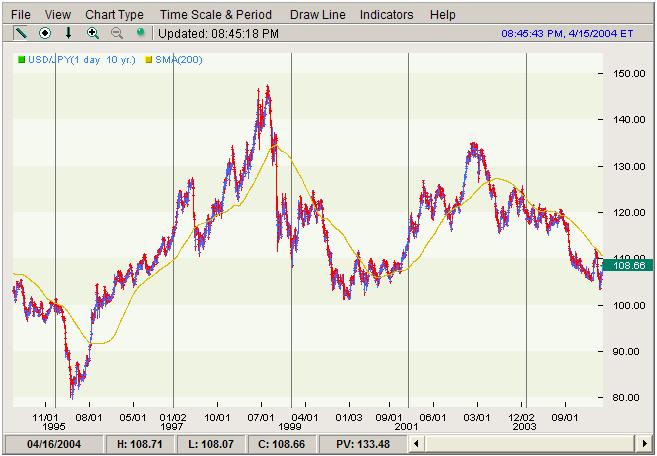Click the PV: 133.48 status value
657x456 pixels.
[363, 444]
